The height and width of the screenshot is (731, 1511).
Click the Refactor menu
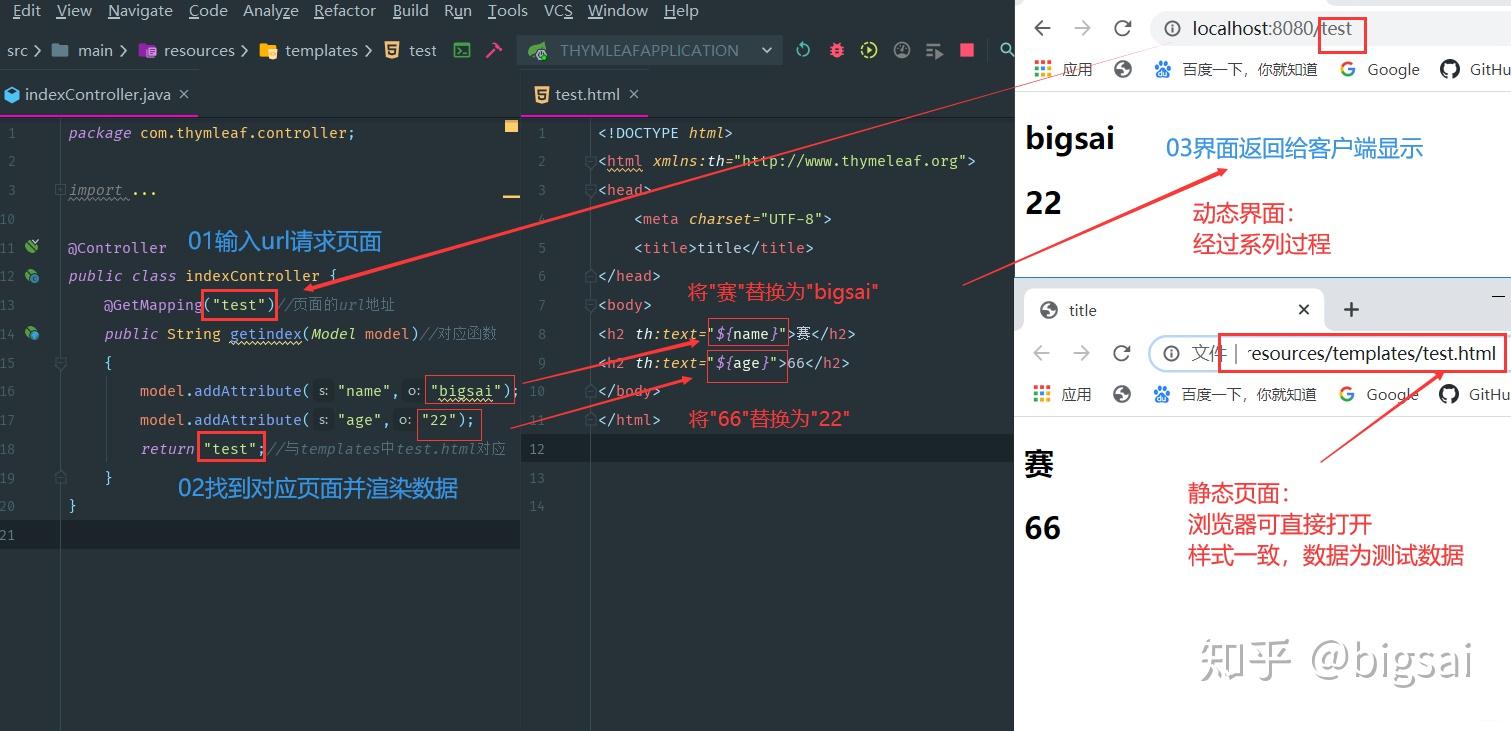tap(344, 11)
